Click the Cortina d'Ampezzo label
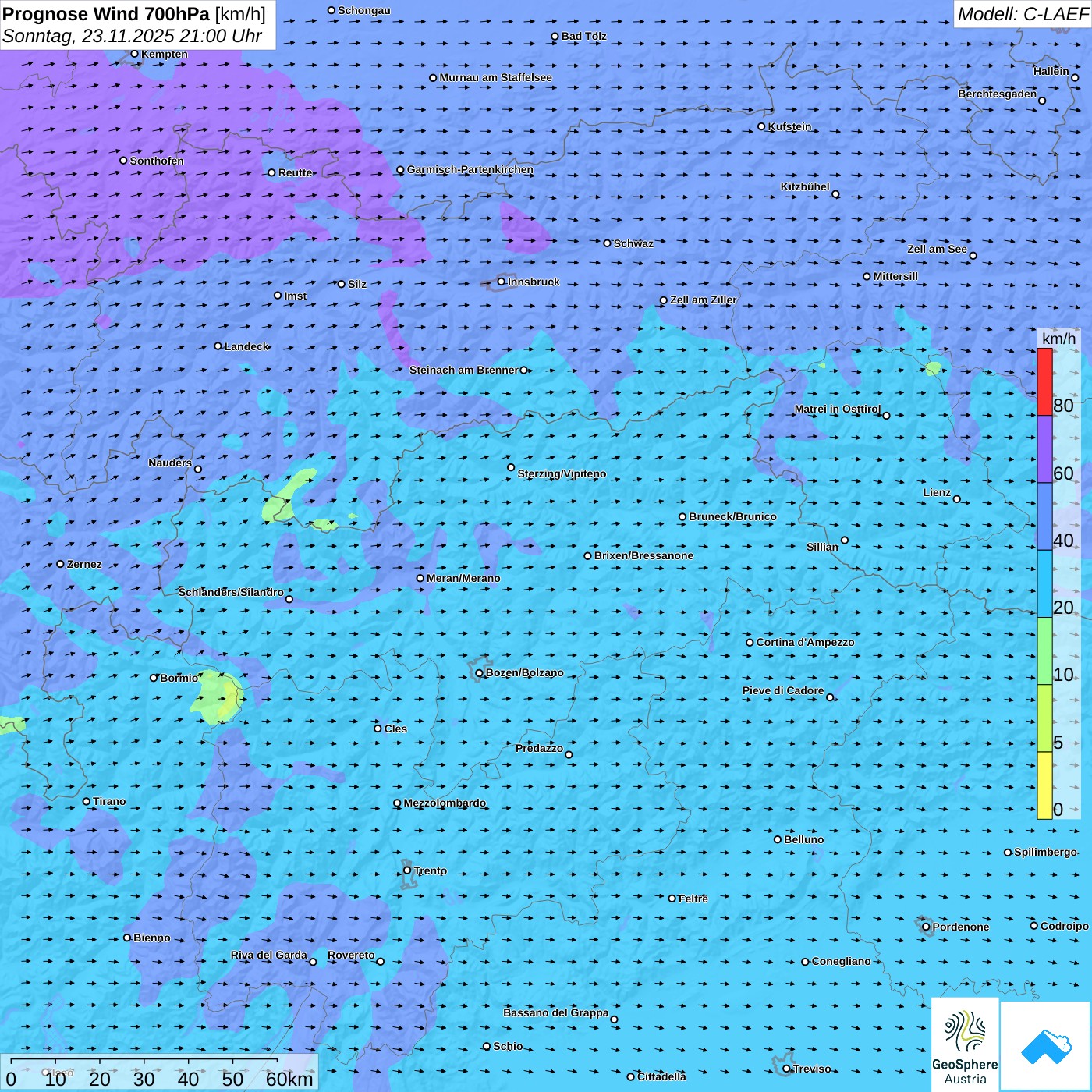The height and width of the screenshot is (1092, 1092). coord(805,642)
